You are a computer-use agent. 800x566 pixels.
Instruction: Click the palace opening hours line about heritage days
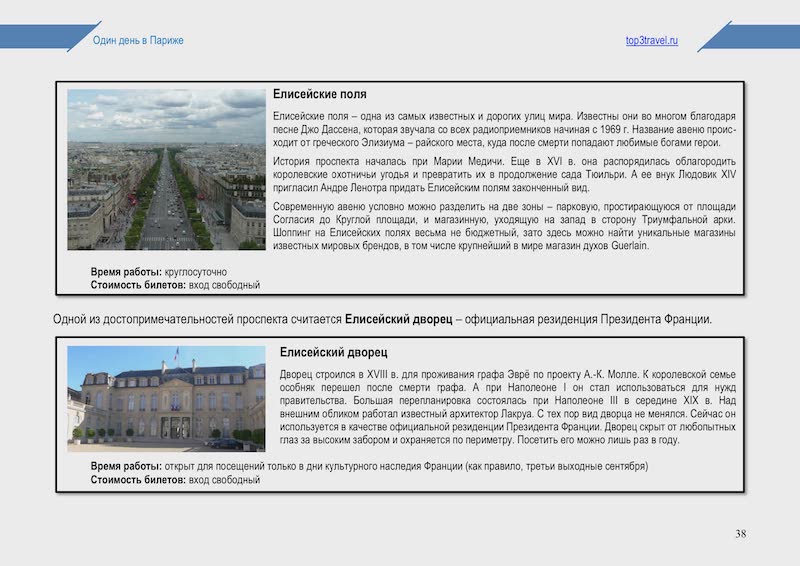tap(369, 467)
